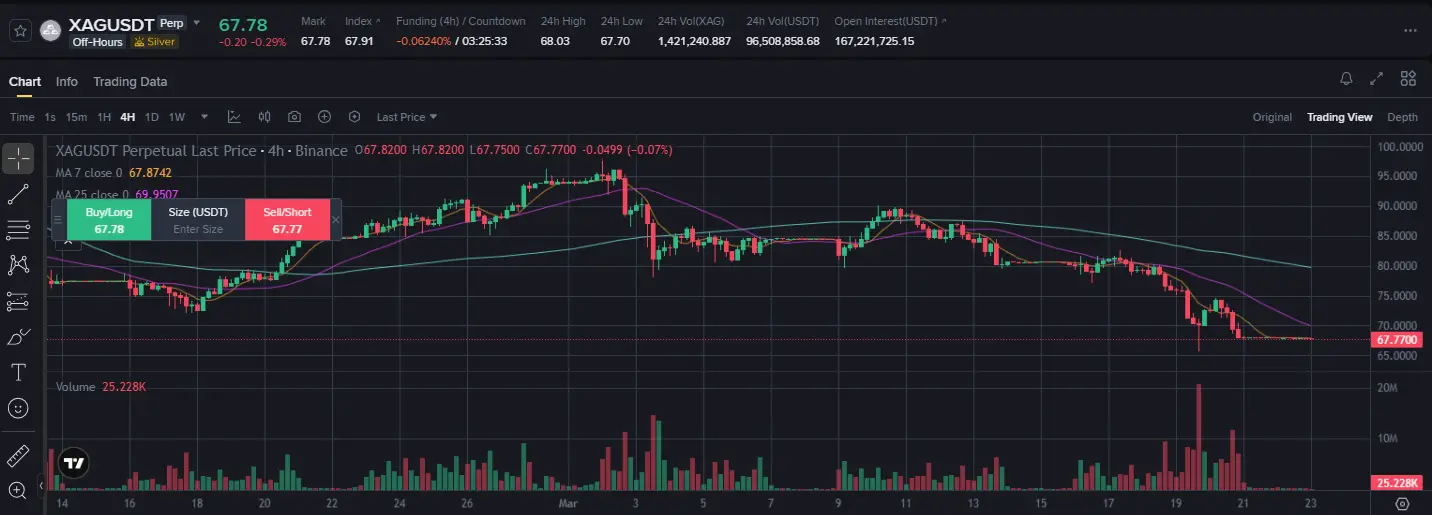Select the brush drawing tool
1432x515 pixels.
click(18, 337)
